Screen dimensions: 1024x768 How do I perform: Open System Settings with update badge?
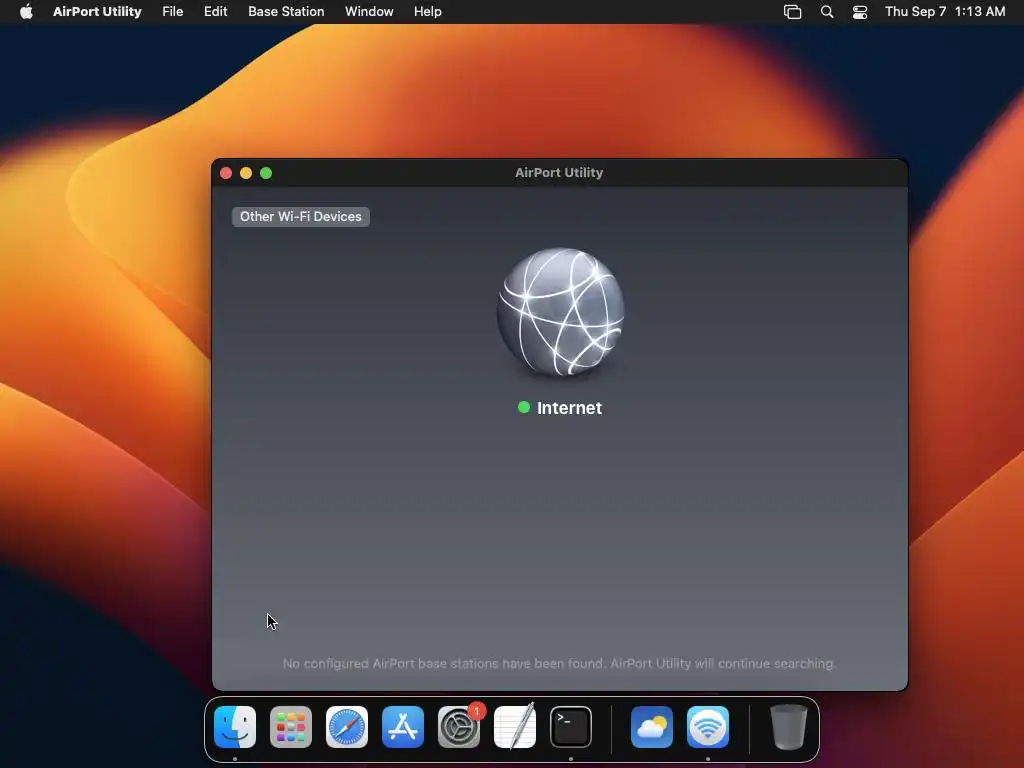coord(459,726)
